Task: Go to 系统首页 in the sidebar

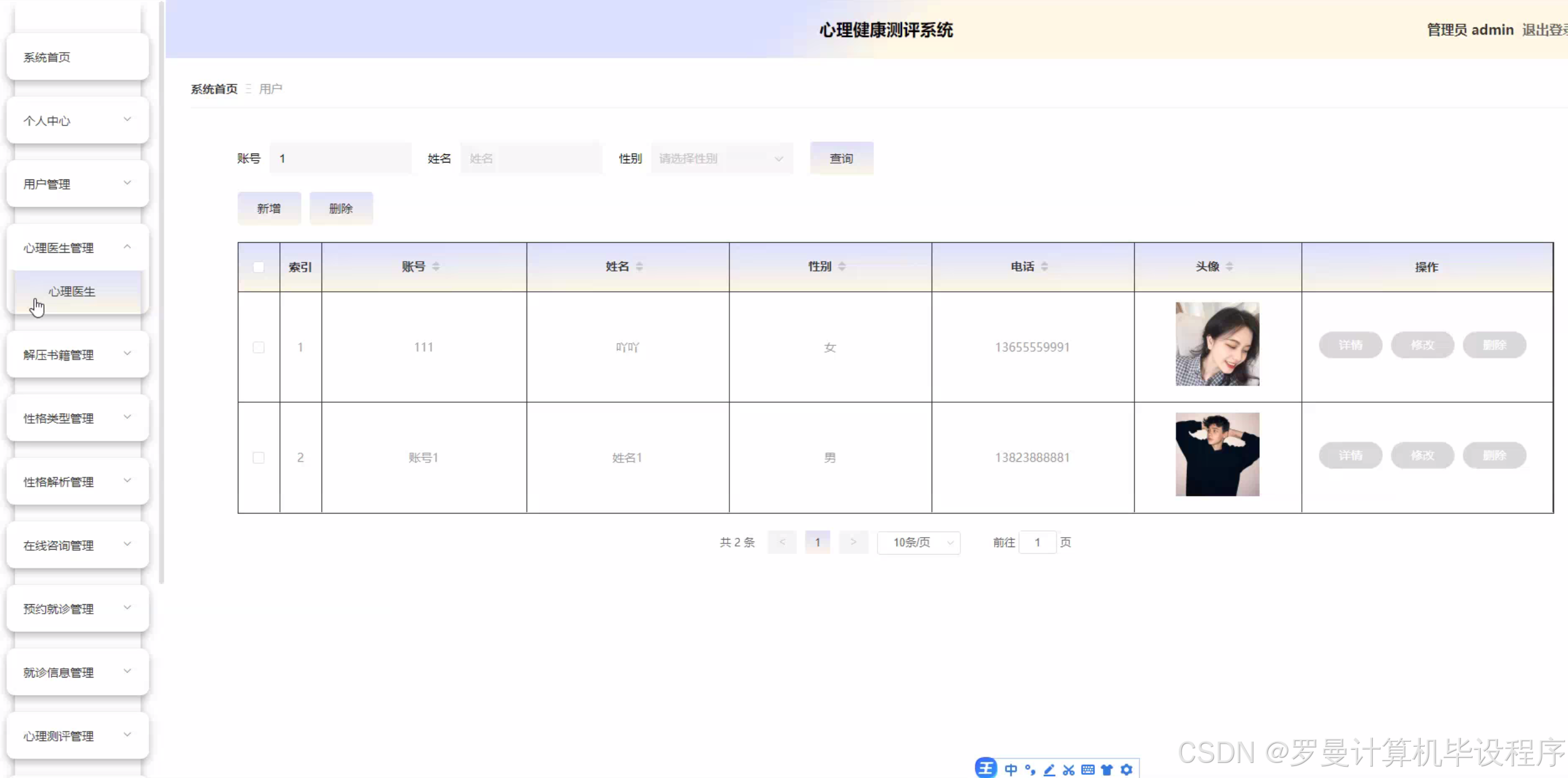Action: click(78, 57)
